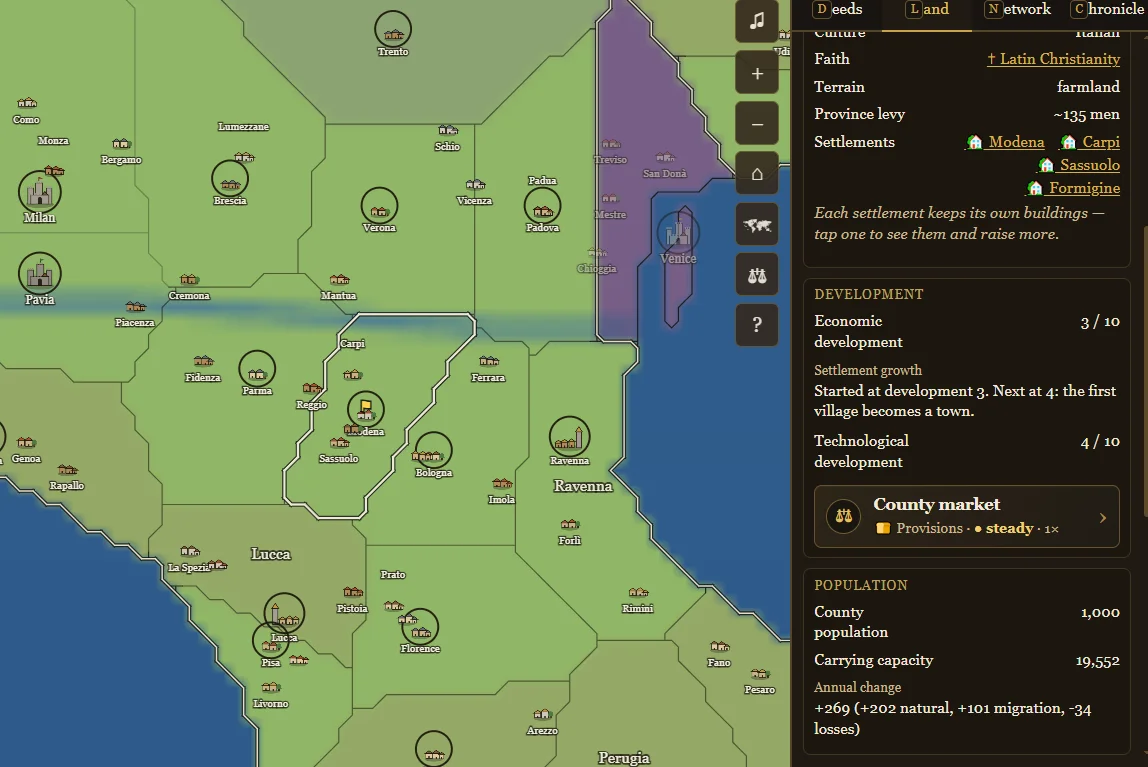Toggle the music note button

coord(757,20)
